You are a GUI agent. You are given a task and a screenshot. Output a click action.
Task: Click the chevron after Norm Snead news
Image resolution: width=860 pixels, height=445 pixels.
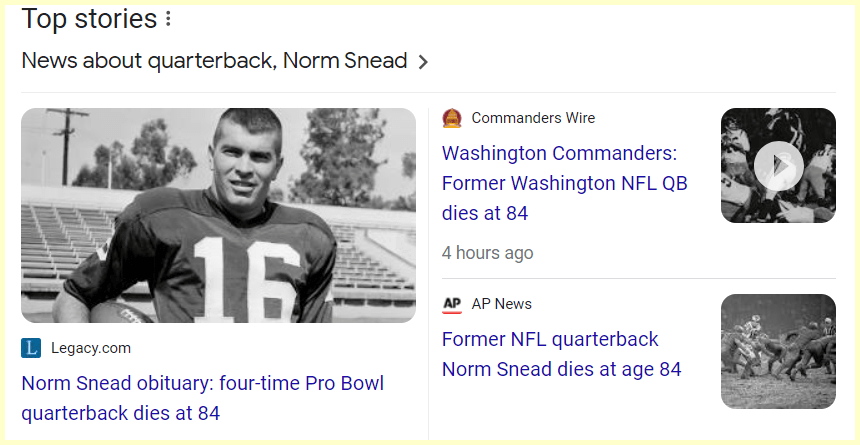[x=423, y=62]
